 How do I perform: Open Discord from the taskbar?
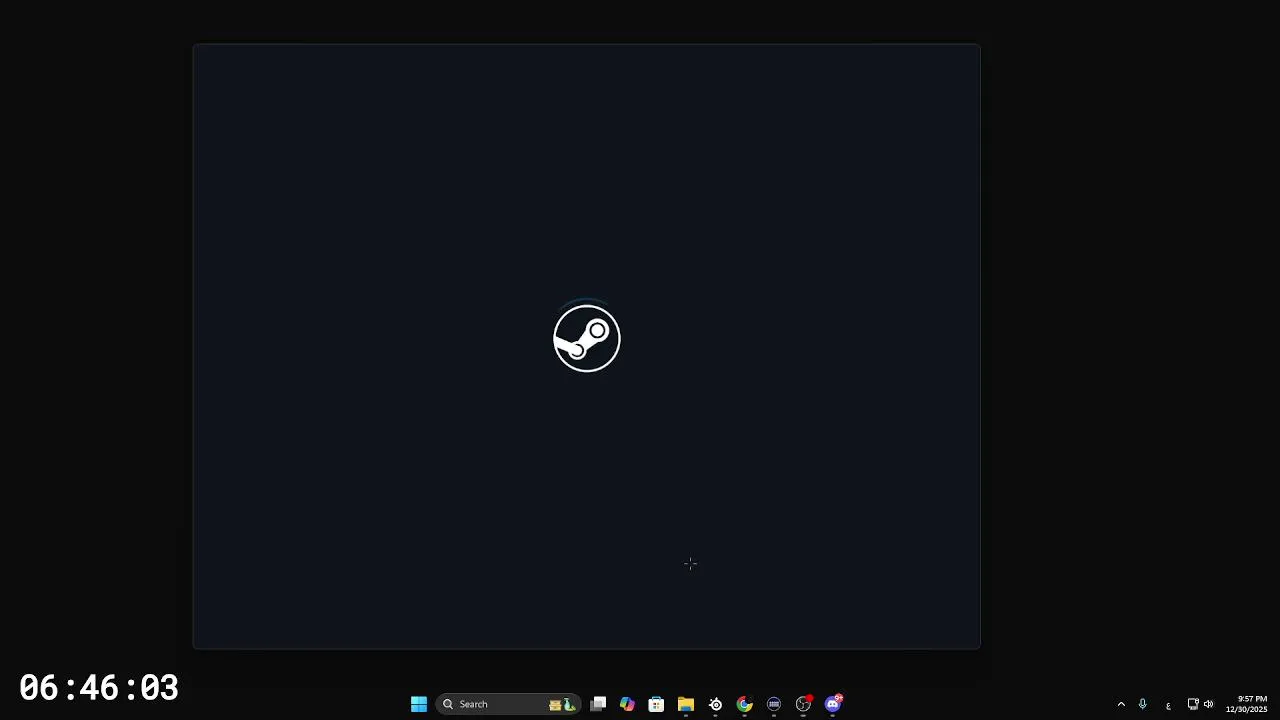(x=833, y=704)
